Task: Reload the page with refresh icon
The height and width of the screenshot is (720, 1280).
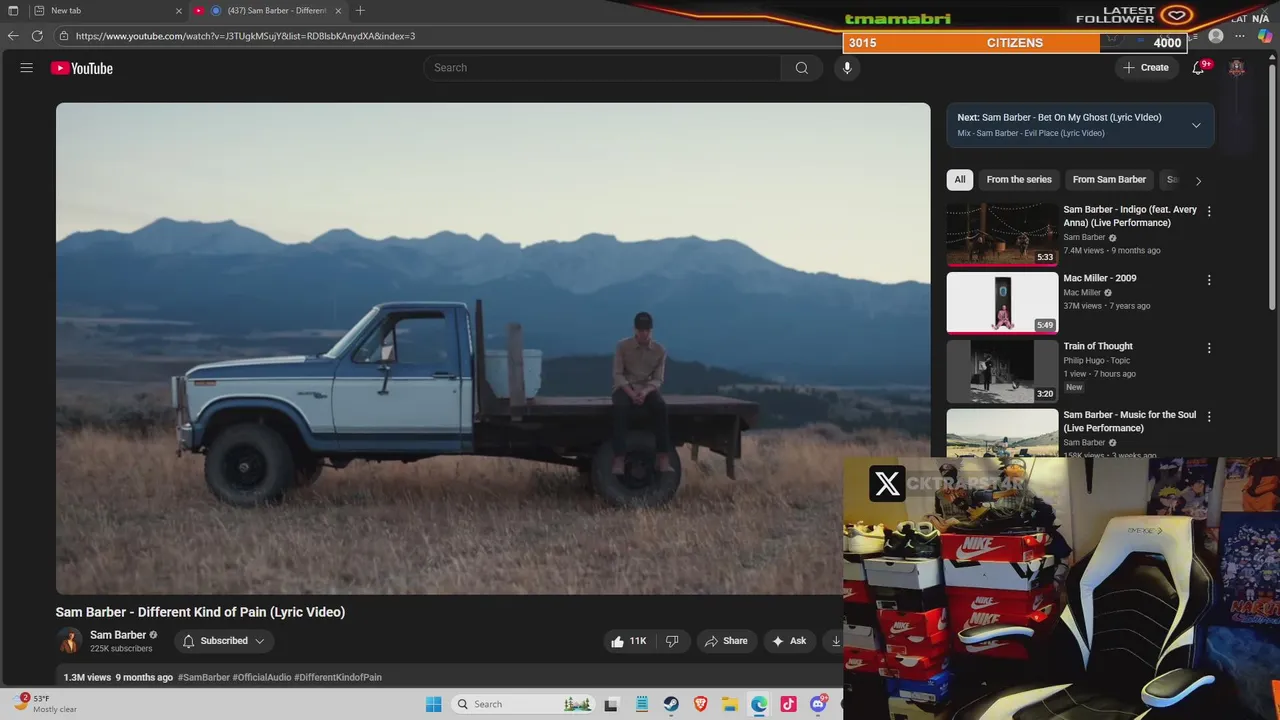Action: [37, 36]
